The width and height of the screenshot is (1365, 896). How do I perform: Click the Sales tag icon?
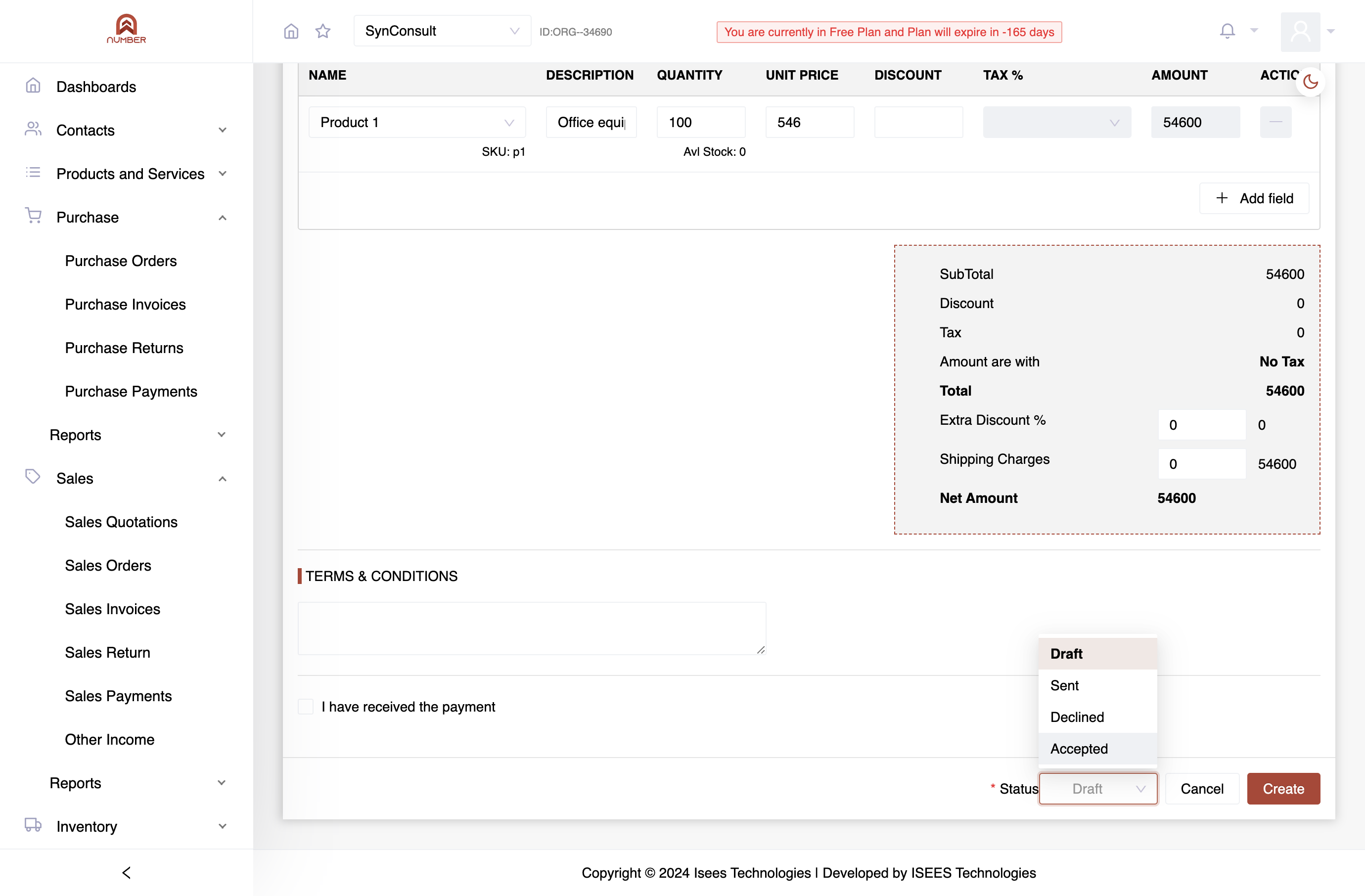click(33, 476)
